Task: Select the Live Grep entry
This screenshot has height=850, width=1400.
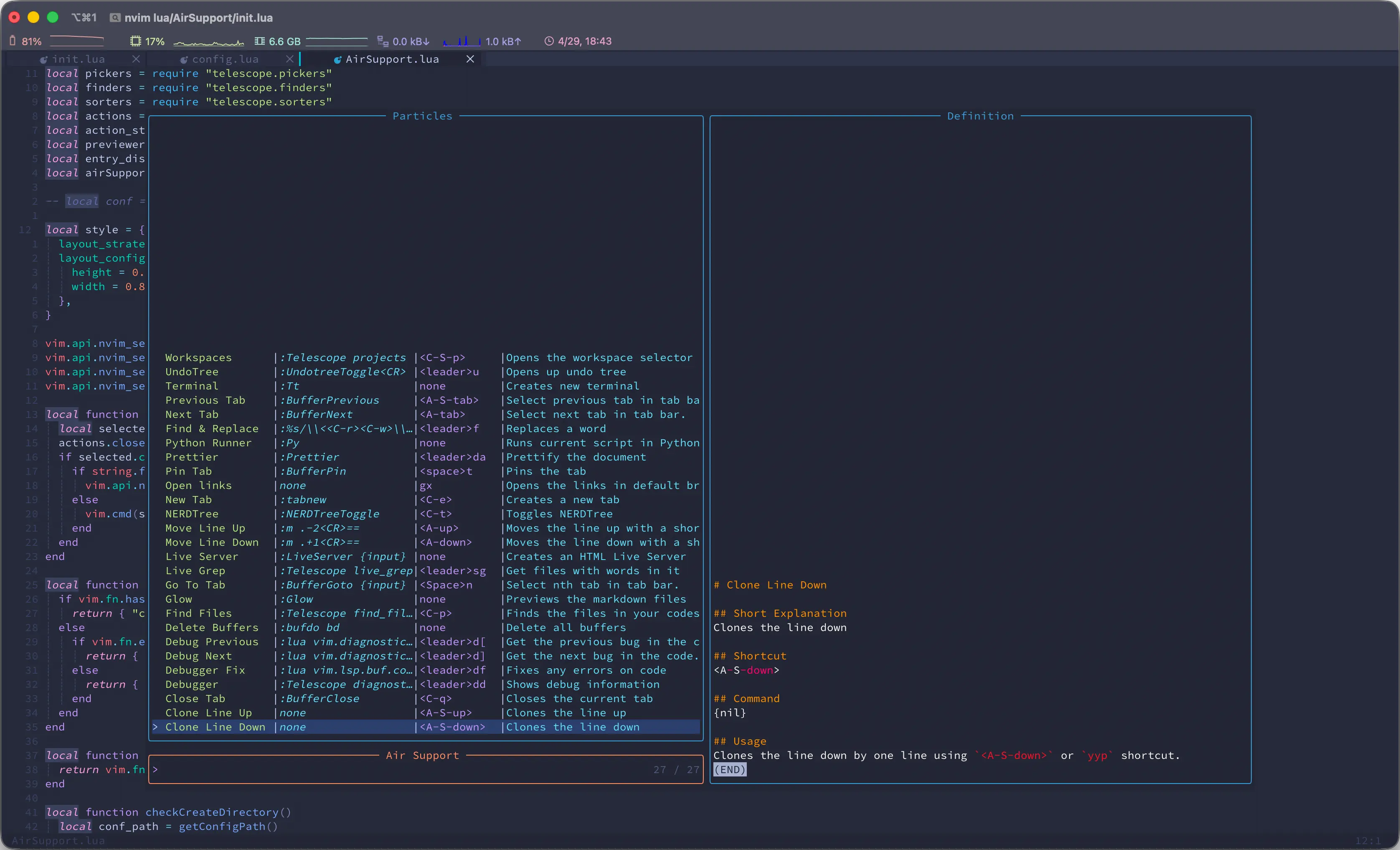Action: [x=426, y=571]
